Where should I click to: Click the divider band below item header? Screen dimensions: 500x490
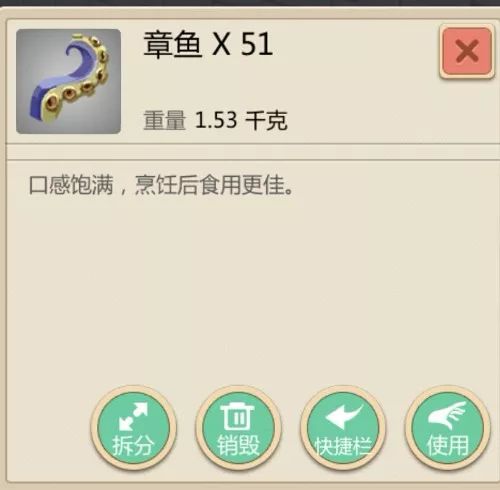253,152
